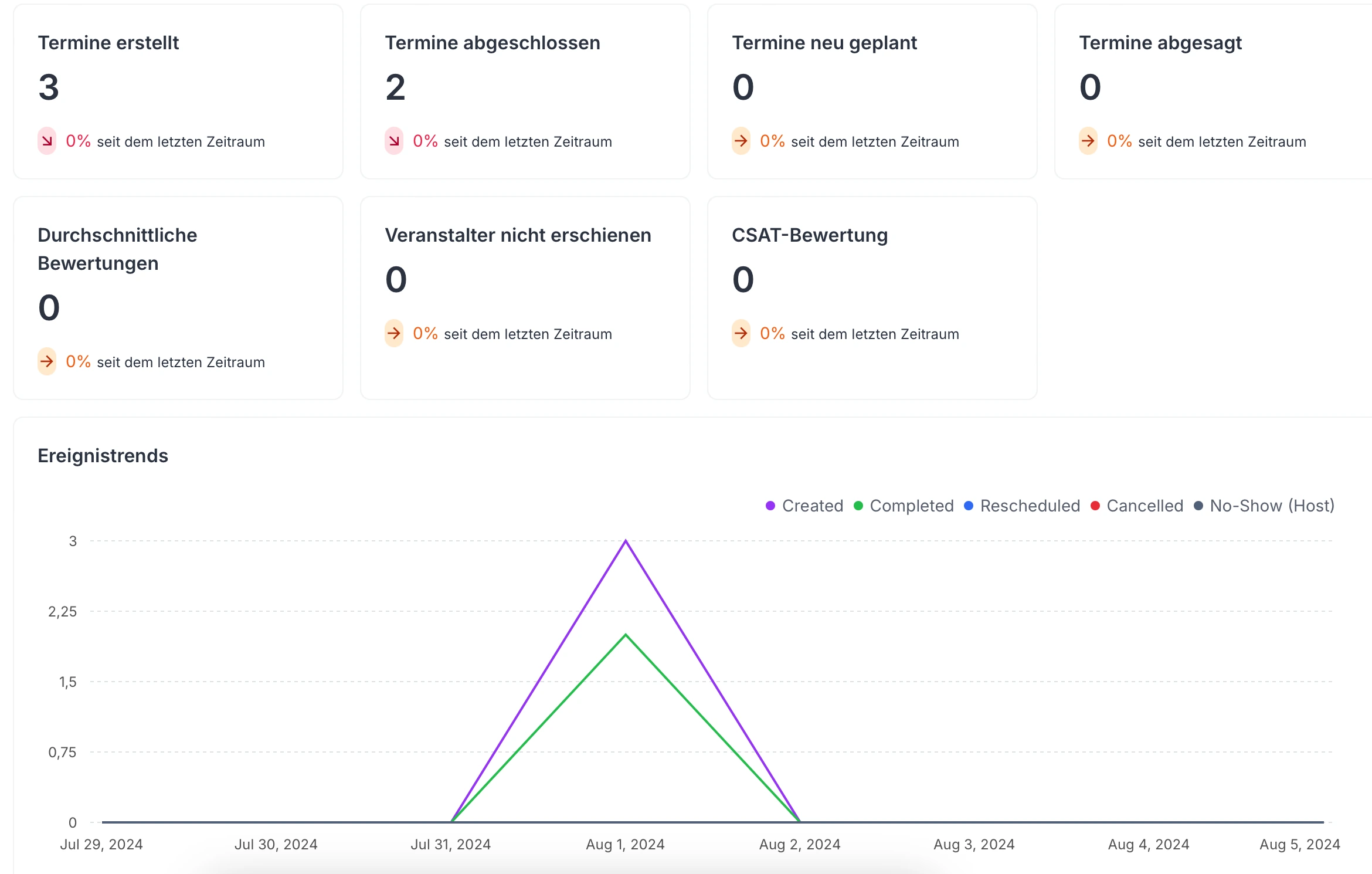This screenshot has width=1372, height=874.
Task: Click the green line peak at Aug 1
Action: (x=626, y=635)
